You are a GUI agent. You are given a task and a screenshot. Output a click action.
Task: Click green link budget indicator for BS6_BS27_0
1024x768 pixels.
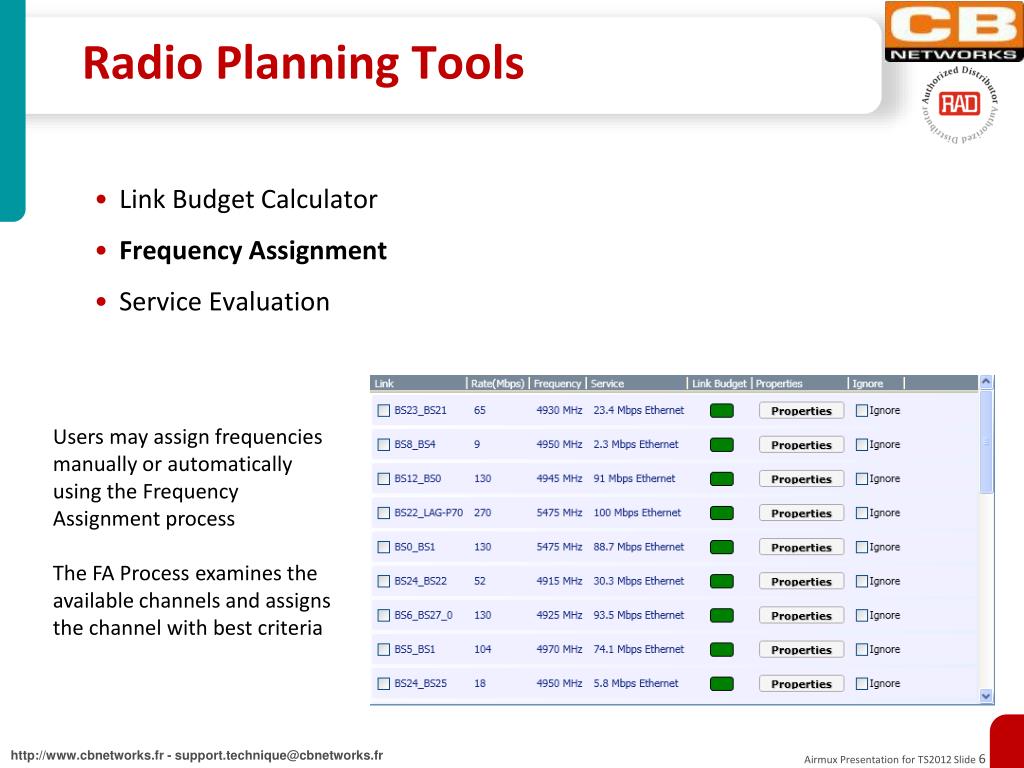coord(722,615)
